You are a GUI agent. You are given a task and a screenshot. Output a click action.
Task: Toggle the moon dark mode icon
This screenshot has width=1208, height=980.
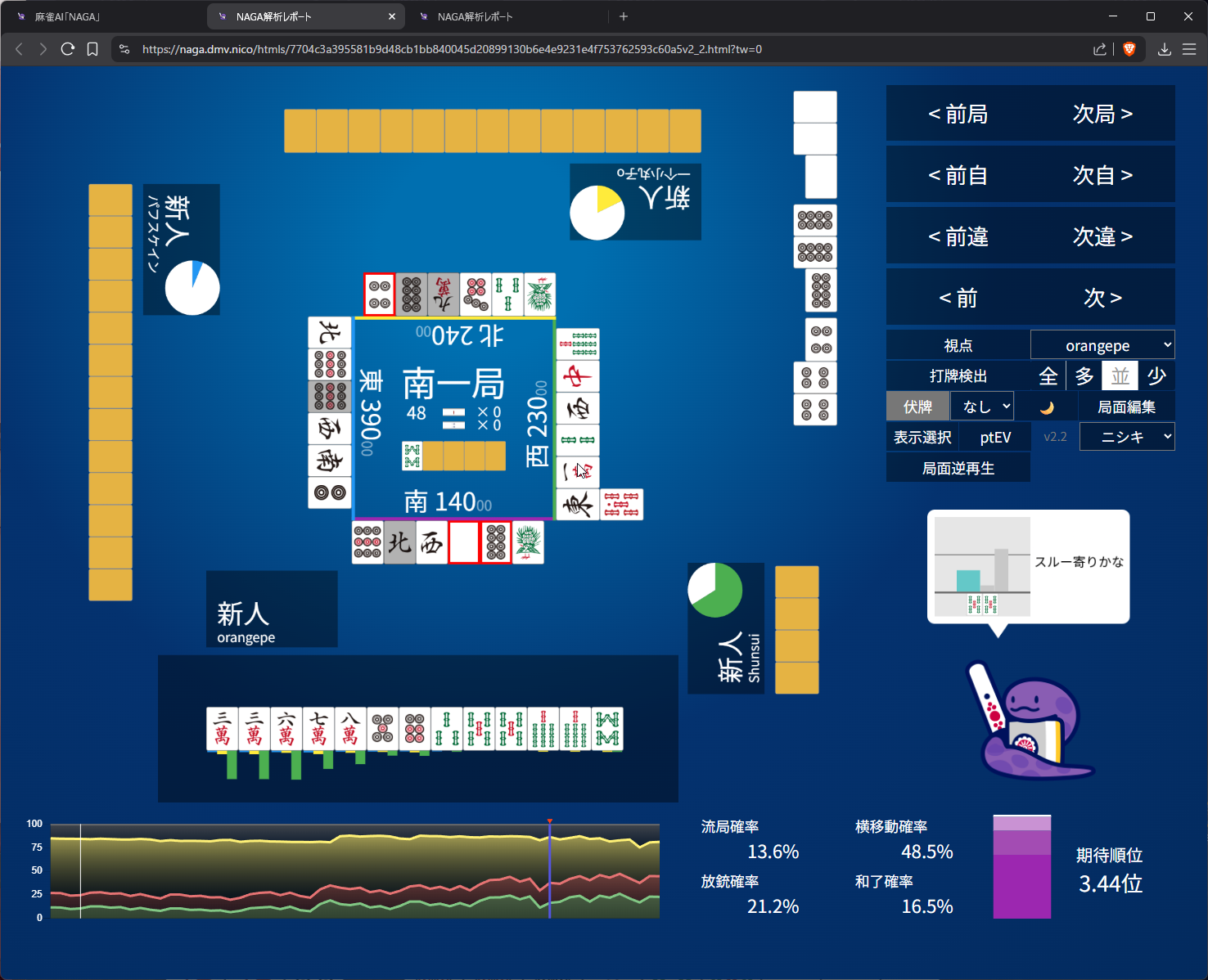(x=1047, y=407)
